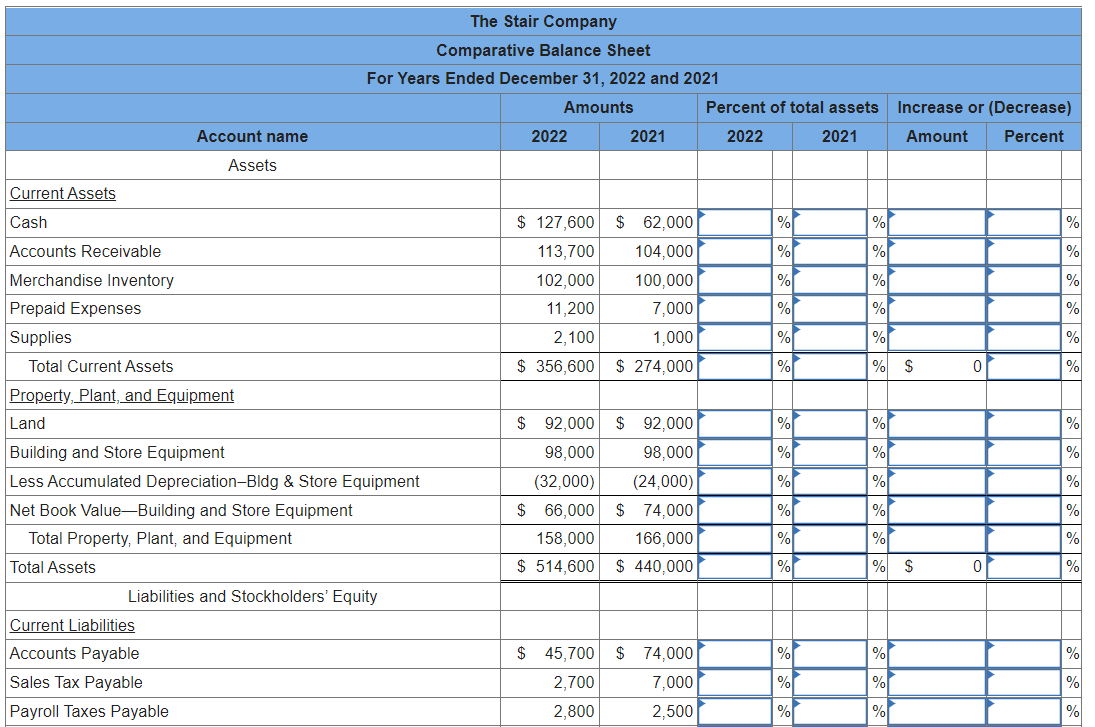The height and width of the screenshot is (727, 1095).
Task: Click 'Liabilities and Stockholders' Equity' heading
Action: click(252, 596)
